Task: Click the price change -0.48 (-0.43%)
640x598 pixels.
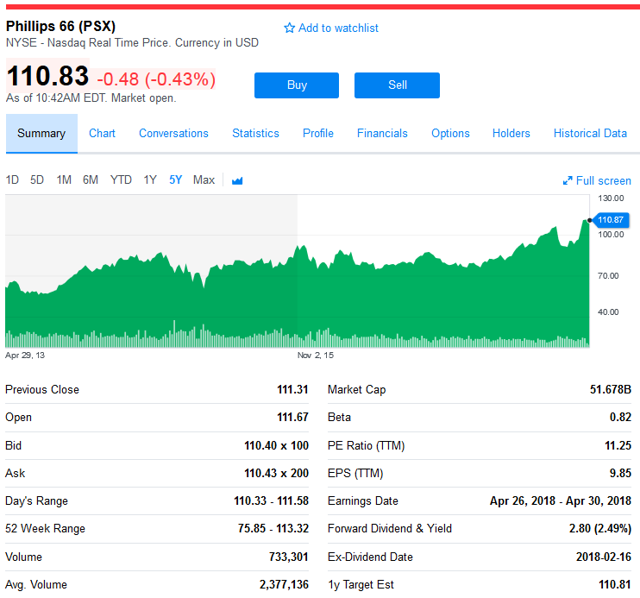Action: click(x=156, y=79)
